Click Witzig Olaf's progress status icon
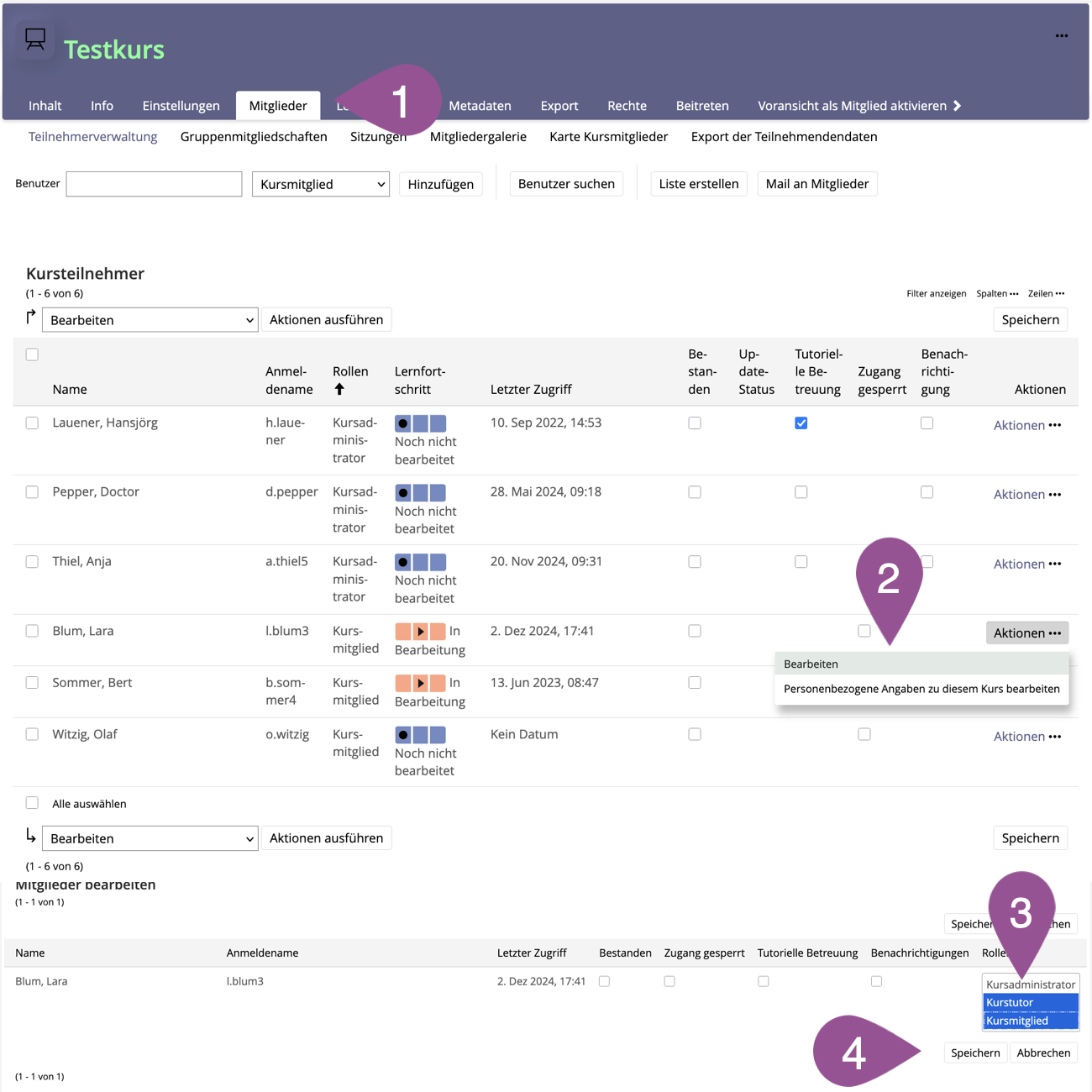 click(420, 735)
